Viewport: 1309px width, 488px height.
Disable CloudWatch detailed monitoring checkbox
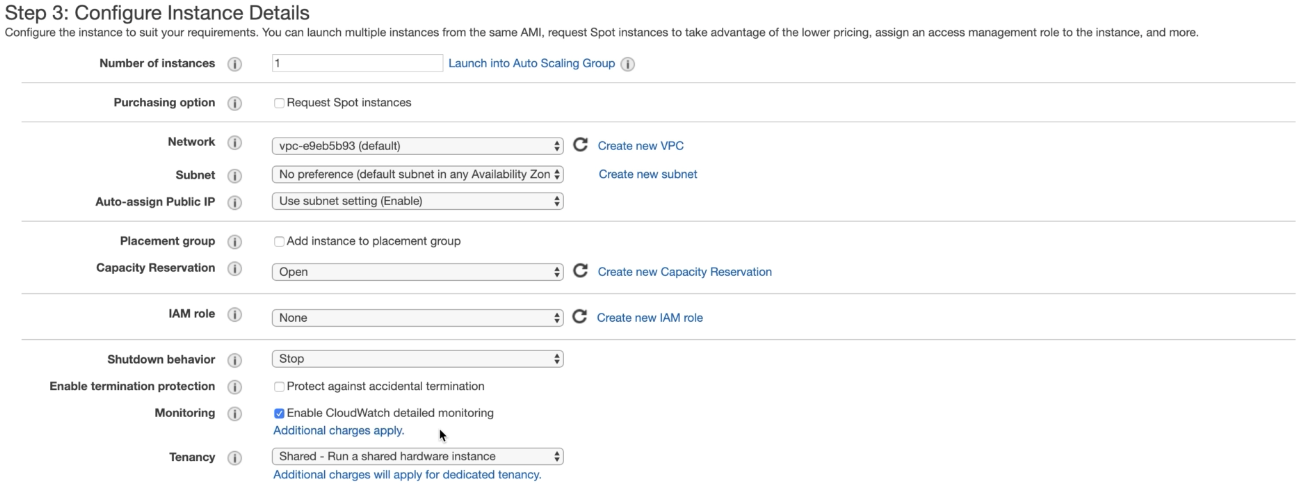(x=280, y=413)
